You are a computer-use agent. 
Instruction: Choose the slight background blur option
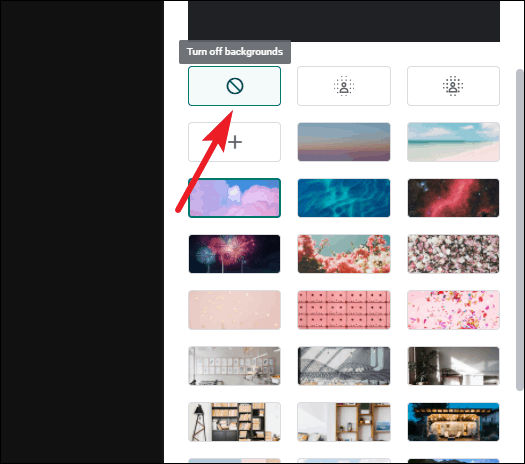(x=344, y=86)
